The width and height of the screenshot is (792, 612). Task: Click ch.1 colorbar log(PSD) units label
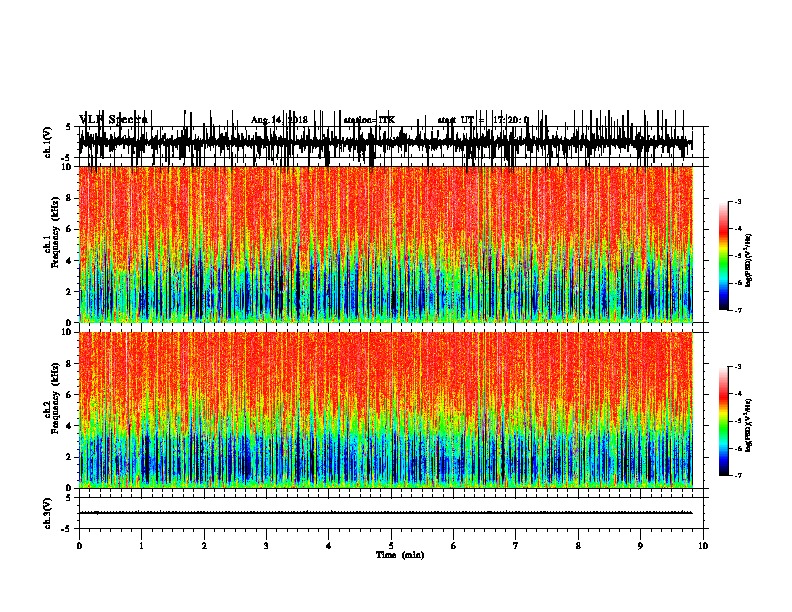(x=749, y=260)
